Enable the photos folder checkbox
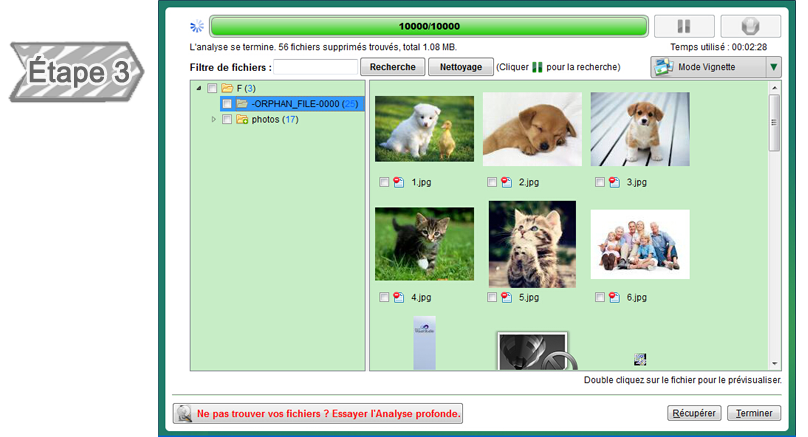 [227, 120]
